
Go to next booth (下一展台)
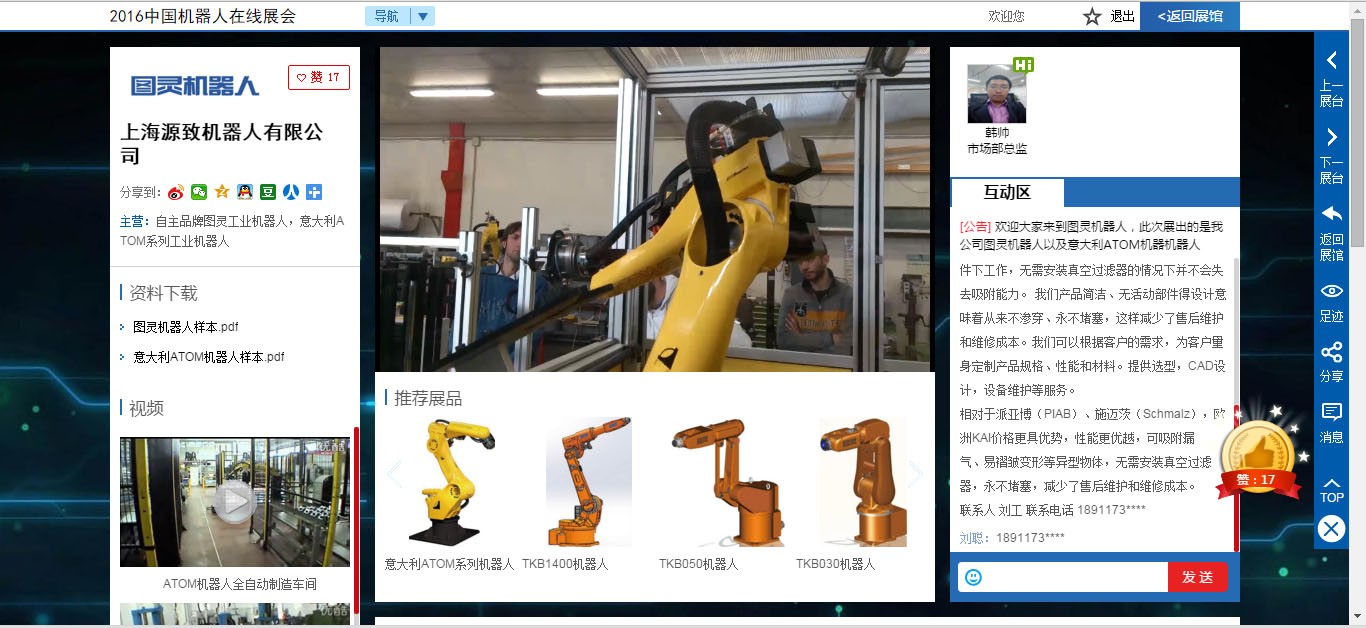click(1331, 154)
